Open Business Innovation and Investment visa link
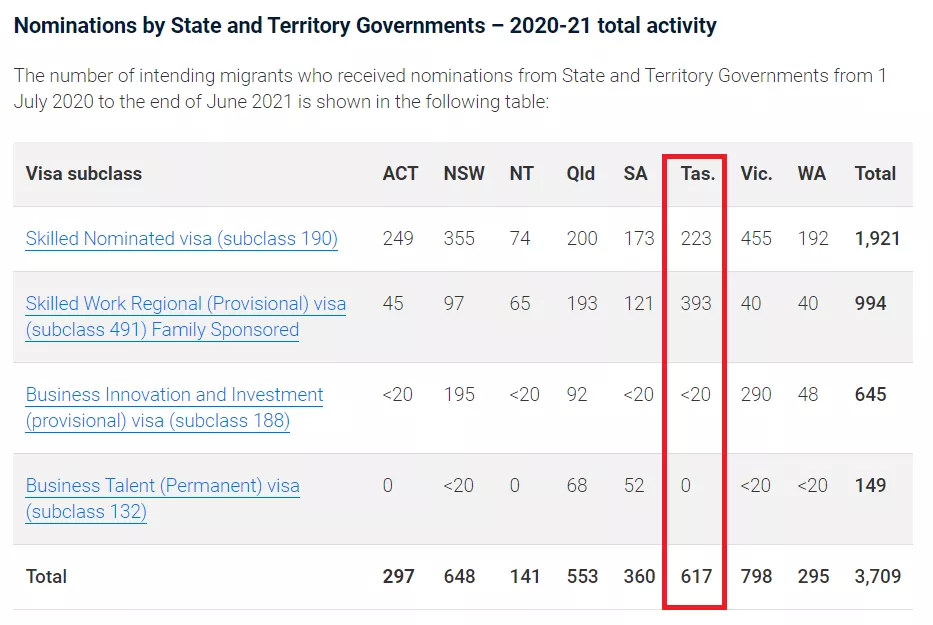The height and width of the screenshot is (625, 933). [174, 395]
